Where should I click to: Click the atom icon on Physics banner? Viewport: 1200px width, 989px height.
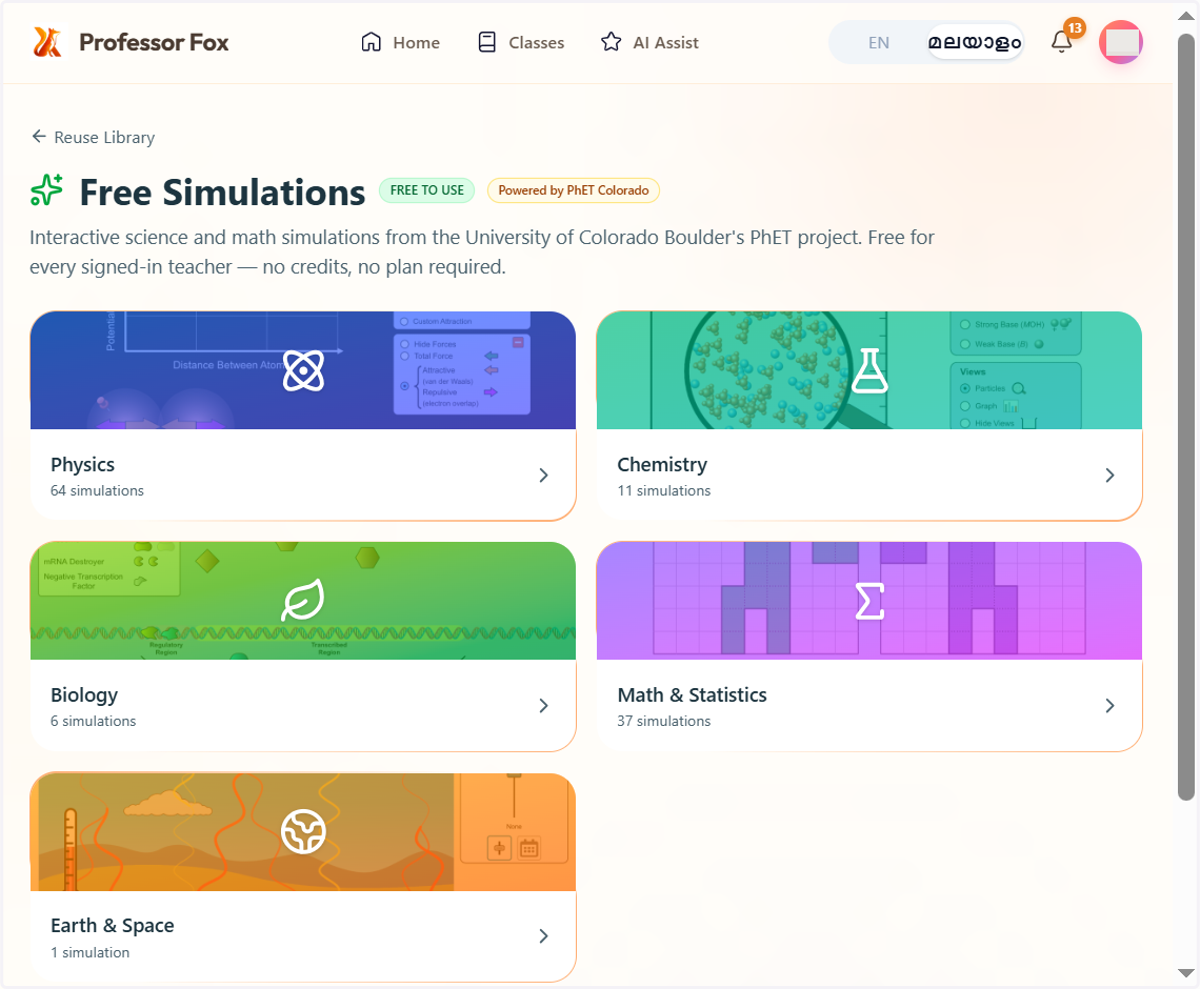coord(303,370)
